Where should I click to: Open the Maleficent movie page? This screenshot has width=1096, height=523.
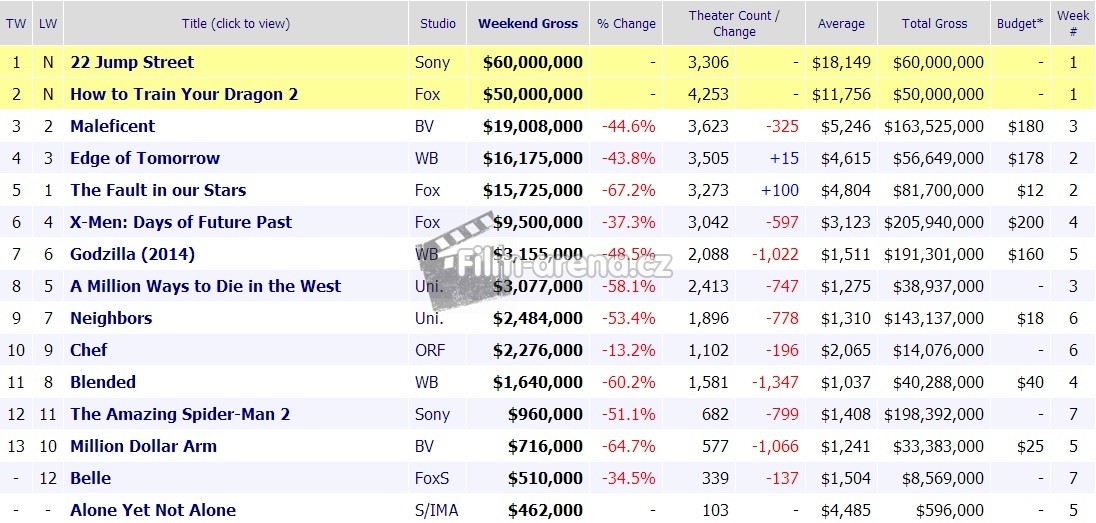pos(113,126)
